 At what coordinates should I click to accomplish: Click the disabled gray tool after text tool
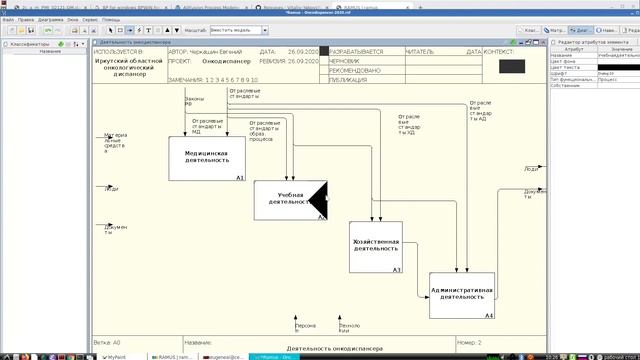point(158,30)
